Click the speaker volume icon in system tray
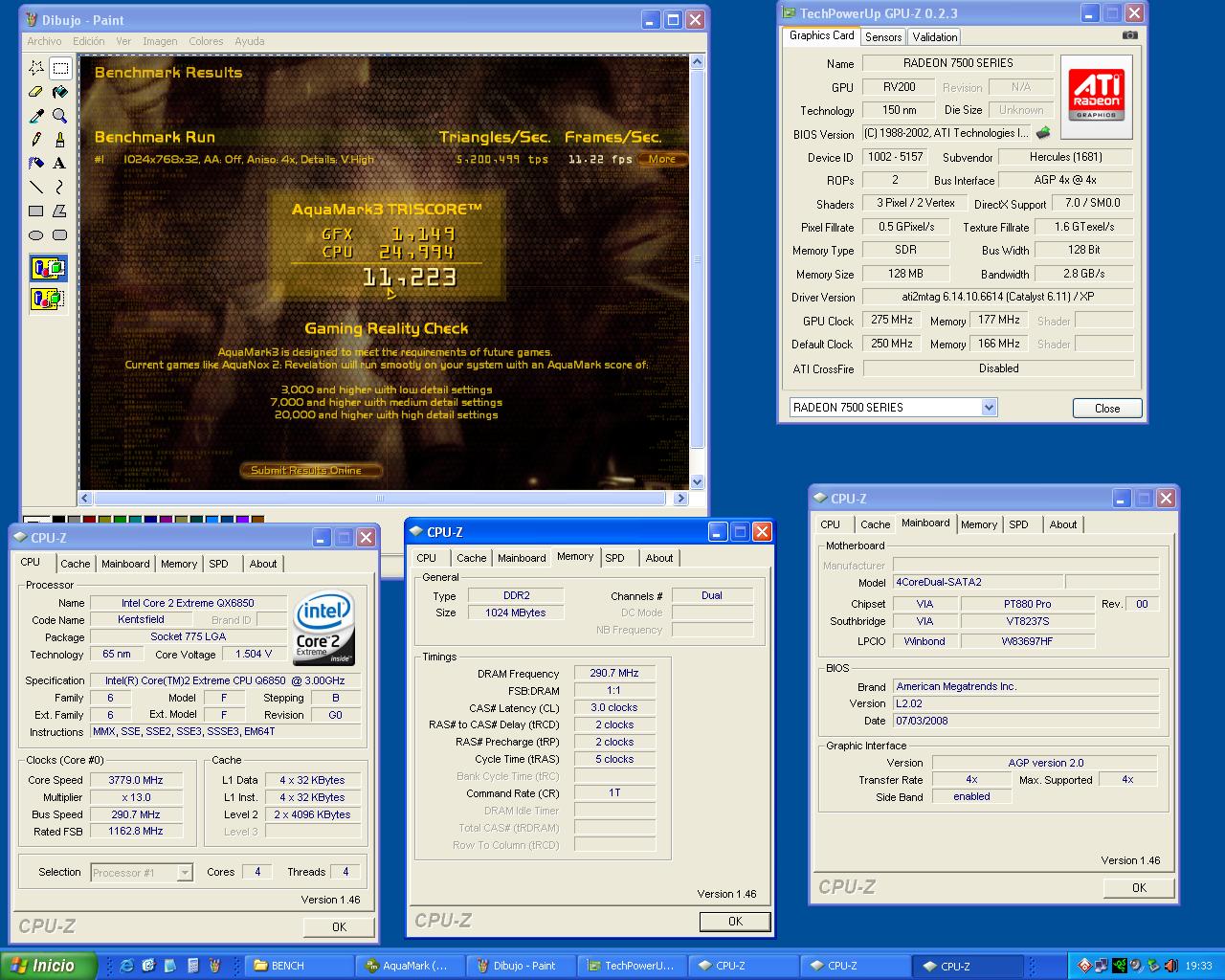The image size is (1225, 980). click(x=1170, y=966)
